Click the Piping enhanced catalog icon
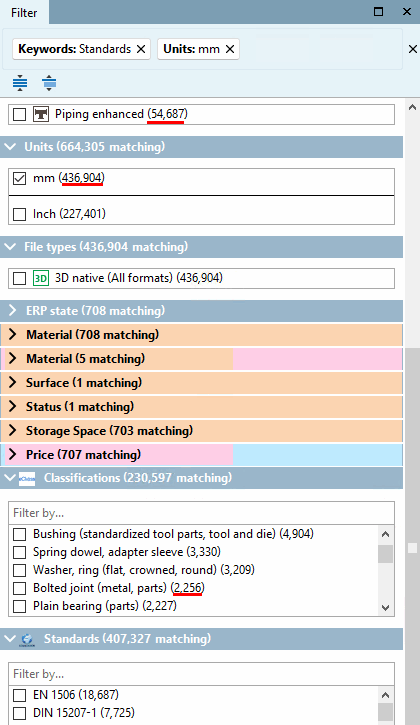Image resolution: width=420 pixels, height=725 pixels. (x=41, y=114)
